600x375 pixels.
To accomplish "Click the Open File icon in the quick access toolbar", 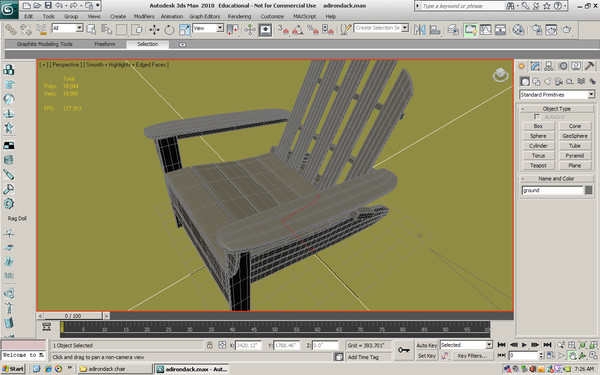I will pyautogui.click(x=37, y=5).
